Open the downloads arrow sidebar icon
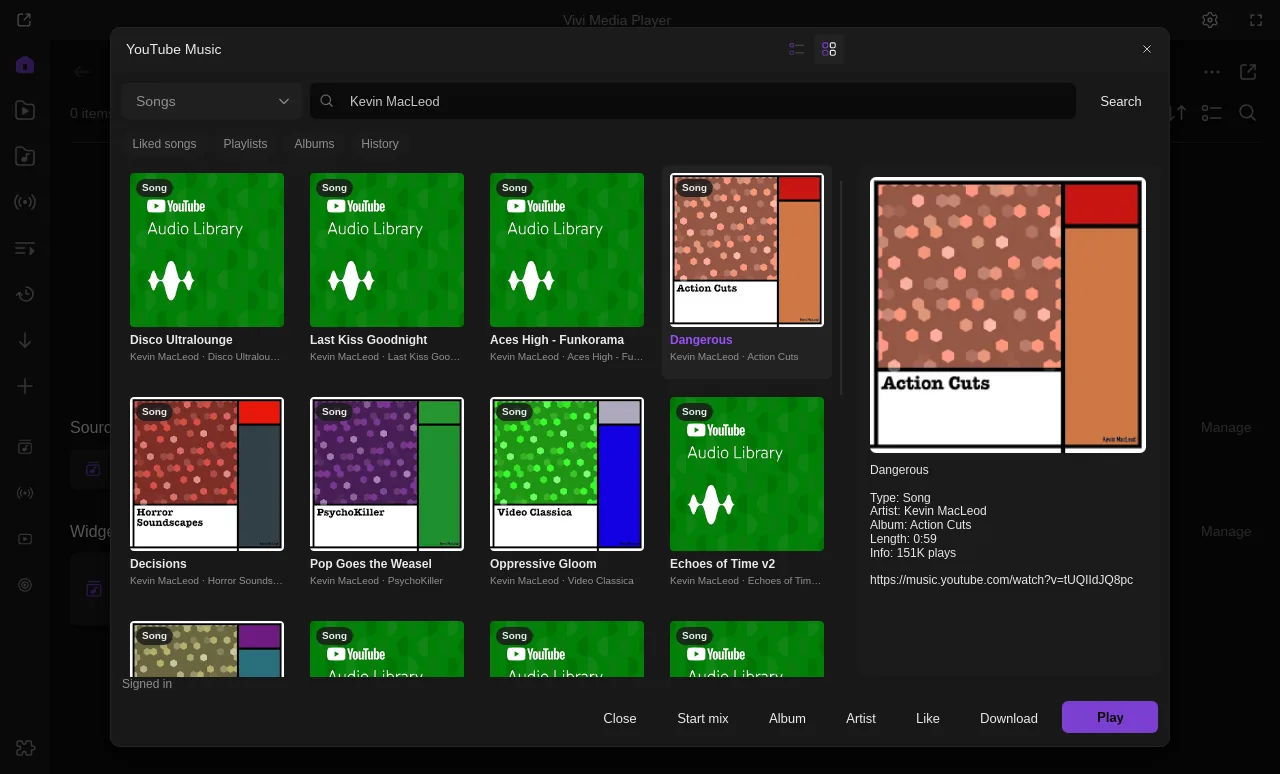Image resolution: width=1280 pixels, height=774 pixels. click(25, 340)
